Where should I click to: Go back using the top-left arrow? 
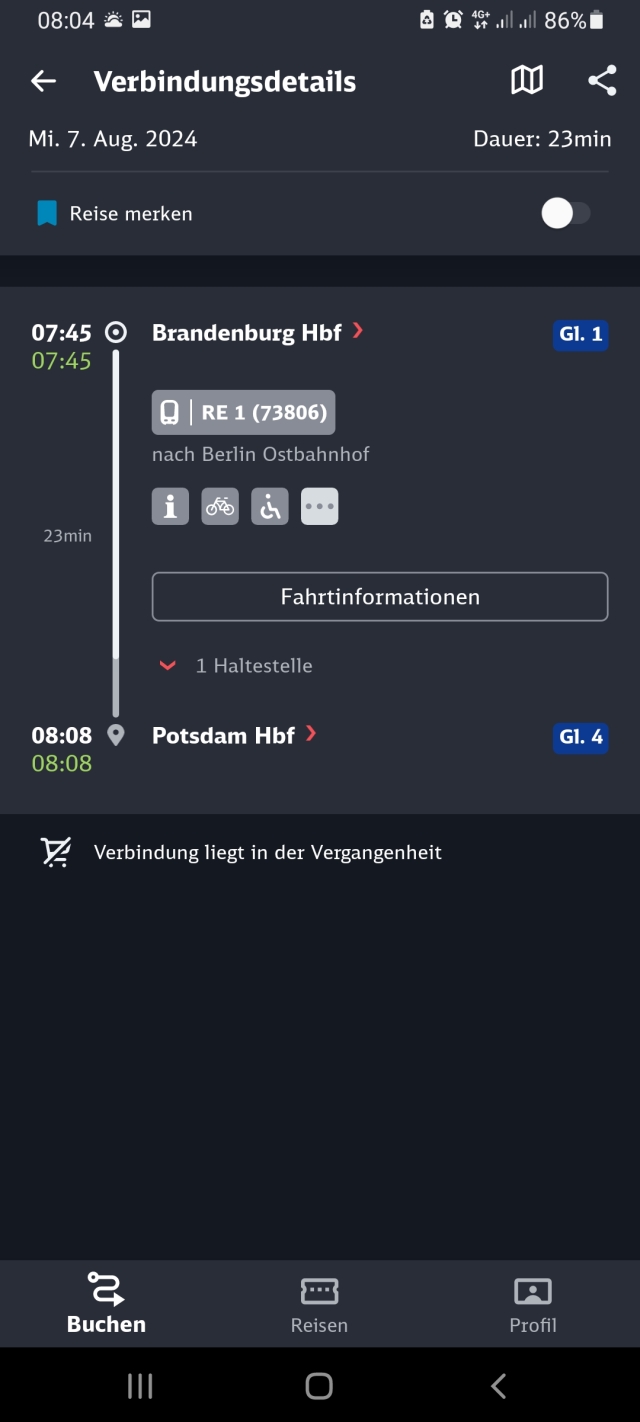[43, 81]
